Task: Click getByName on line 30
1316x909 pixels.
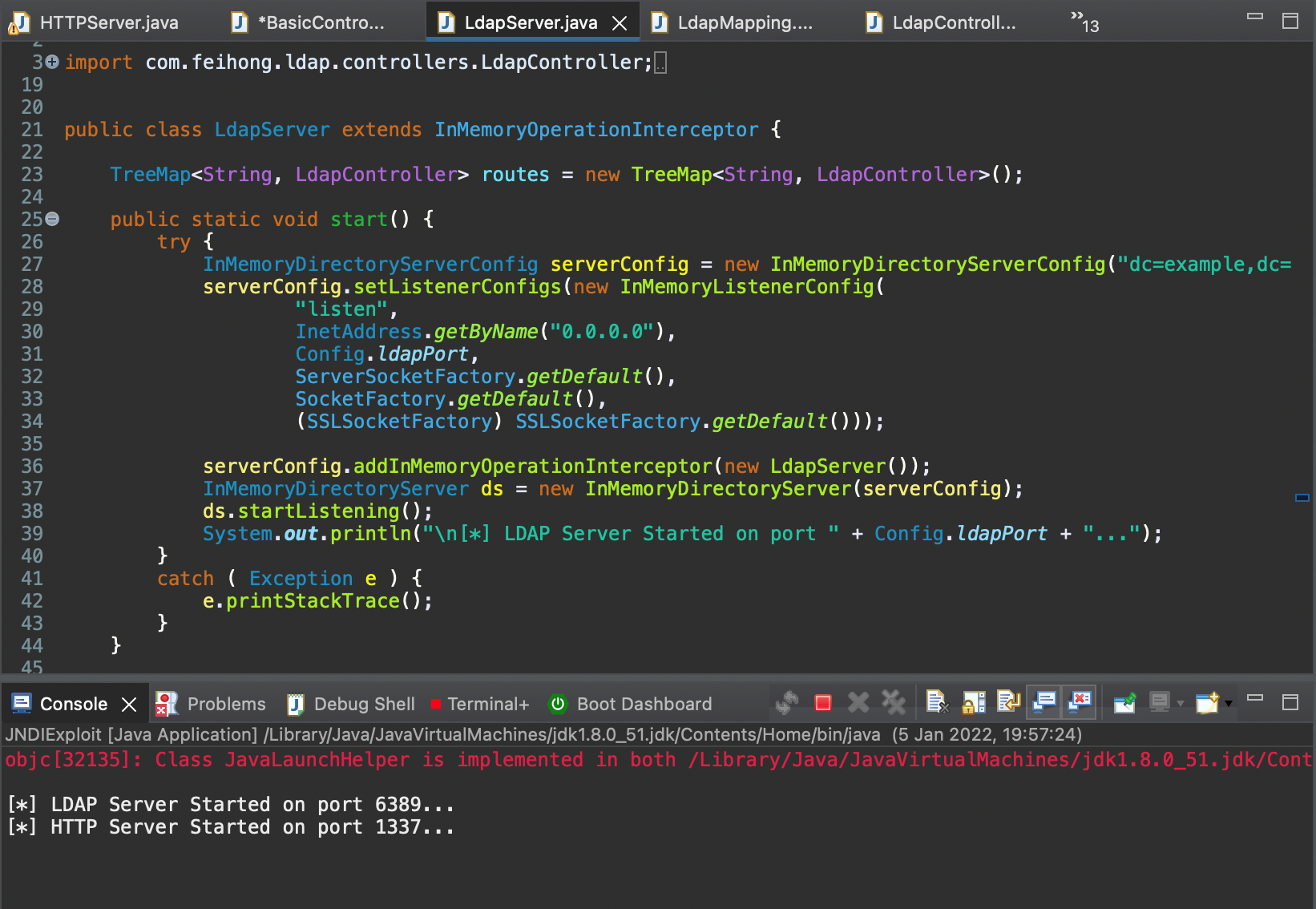Action: [x=486, y=332]
